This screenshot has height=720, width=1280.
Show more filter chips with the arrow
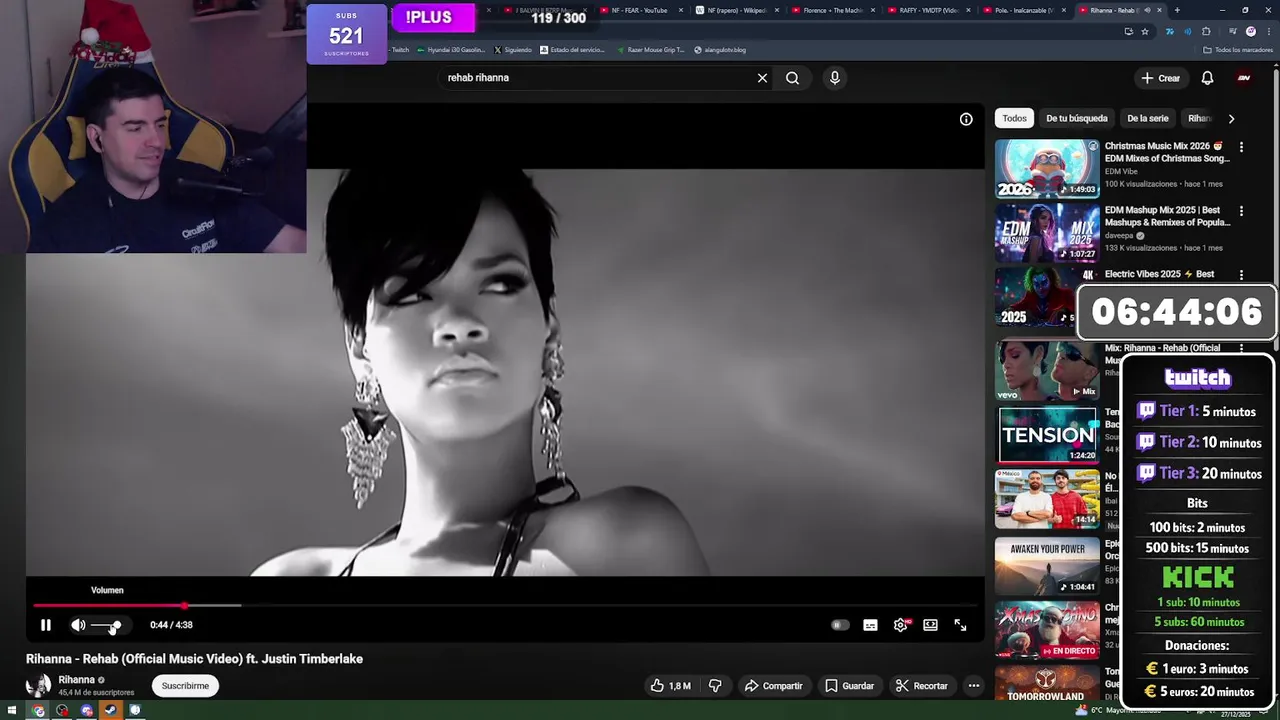(x=1231, y=118)
